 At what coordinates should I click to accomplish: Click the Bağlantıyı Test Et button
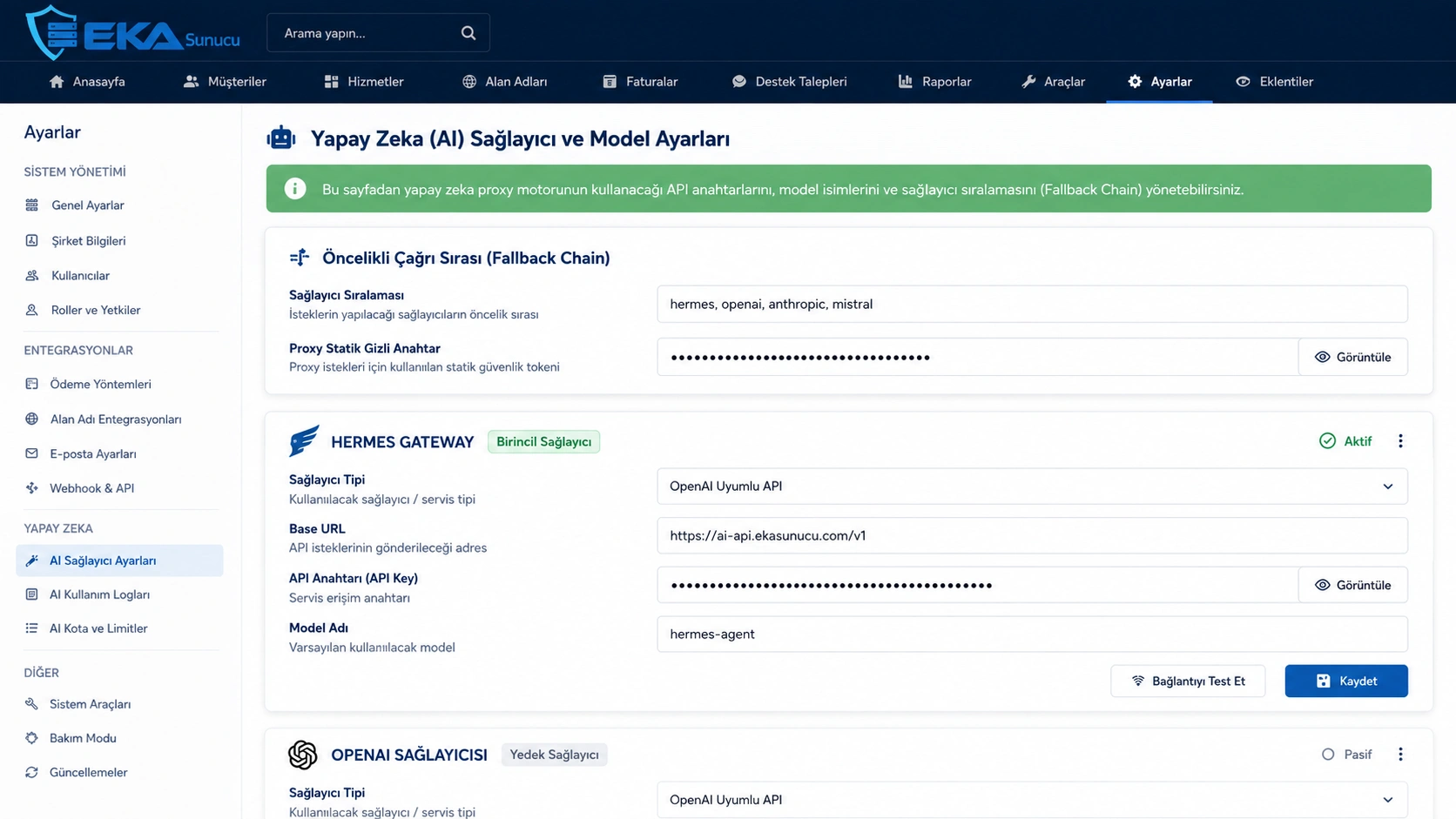(x=1188, y=681)
